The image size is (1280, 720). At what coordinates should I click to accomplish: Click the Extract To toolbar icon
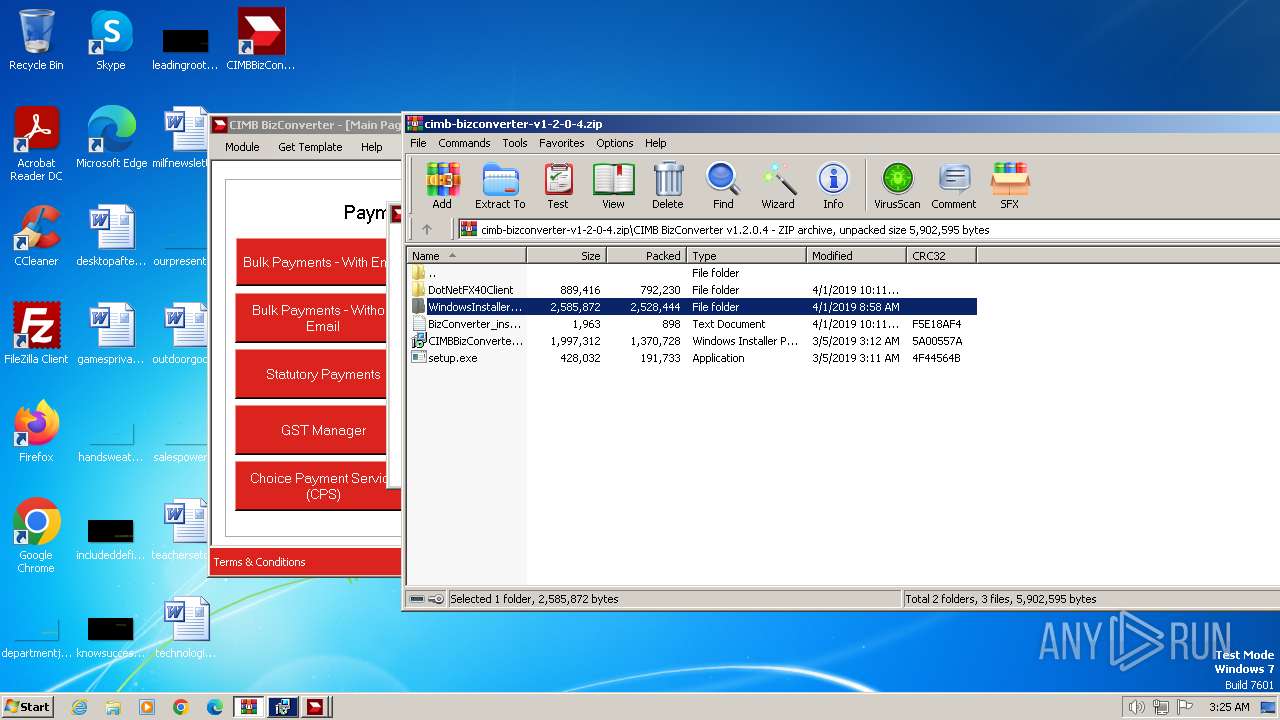[500, 186]
